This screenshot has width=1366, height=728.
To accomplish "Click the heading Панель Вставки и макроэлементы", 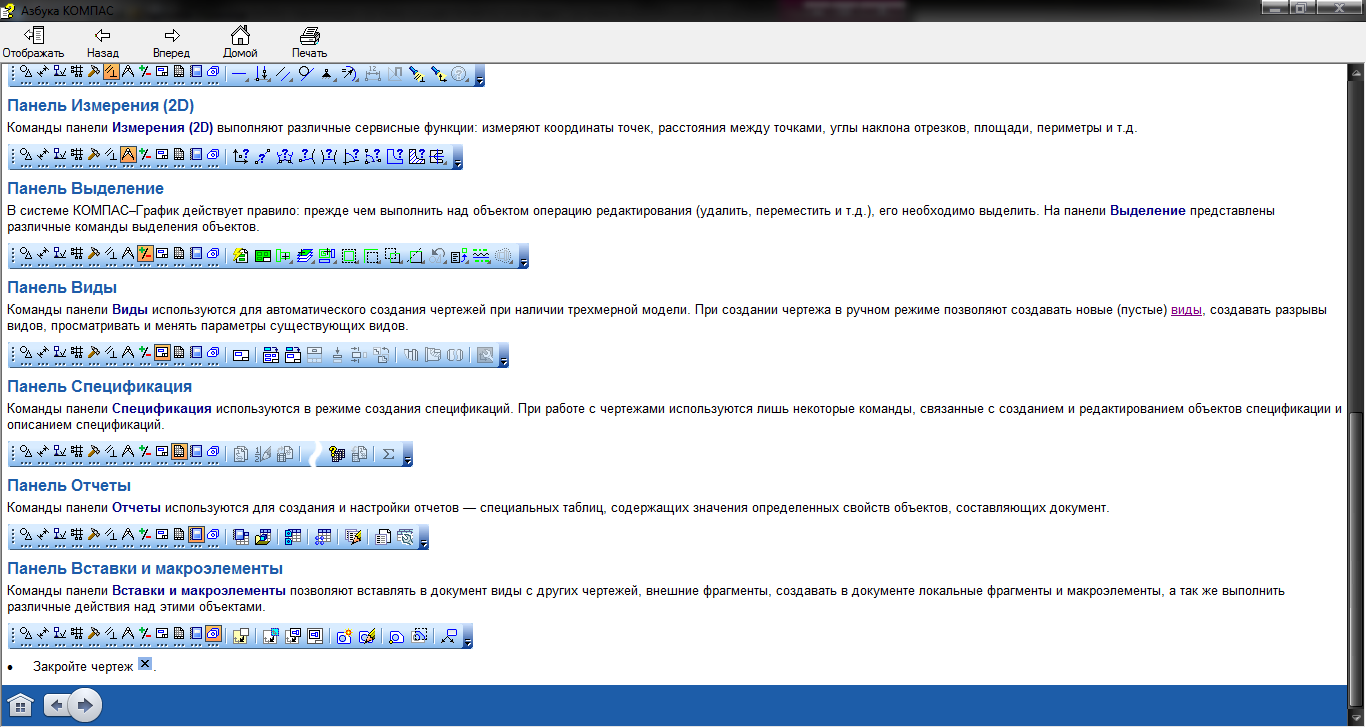I will tap(145, 568).
